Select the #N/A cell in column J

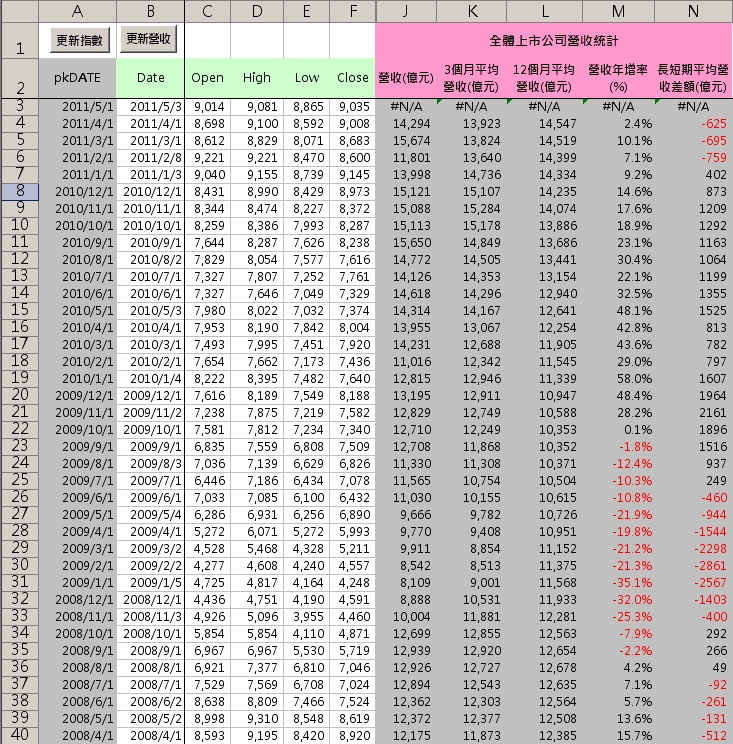point(406,107)
